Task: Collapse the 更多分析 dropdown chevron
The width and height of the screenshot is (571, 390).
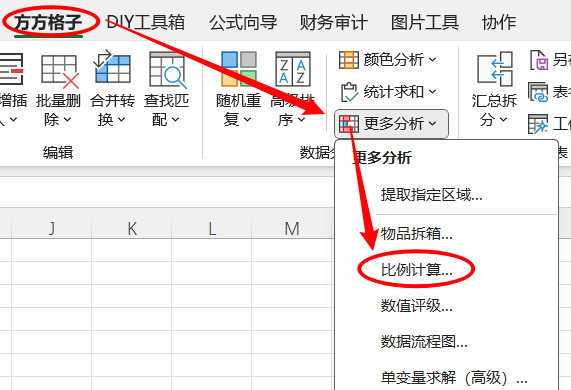Action: (x=432, y=124)
